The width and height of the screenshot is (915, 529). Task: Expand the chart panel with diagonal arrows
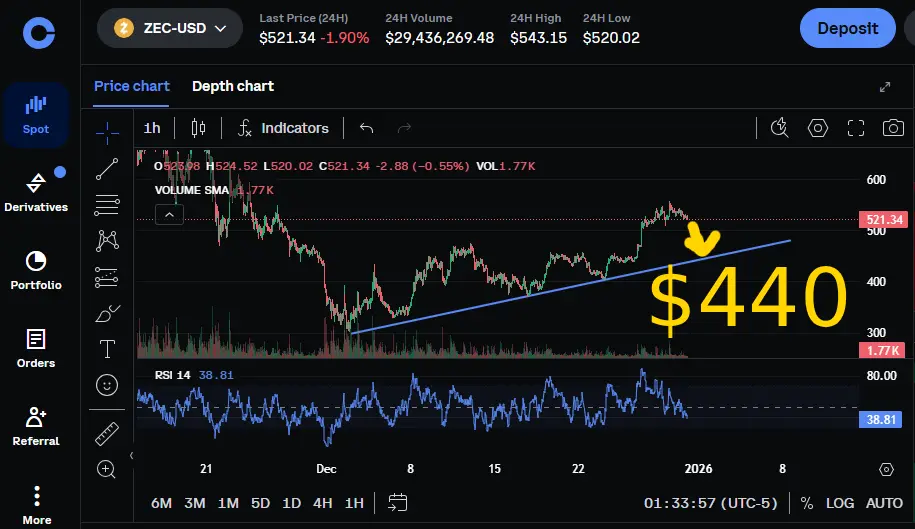pos(885,87)
